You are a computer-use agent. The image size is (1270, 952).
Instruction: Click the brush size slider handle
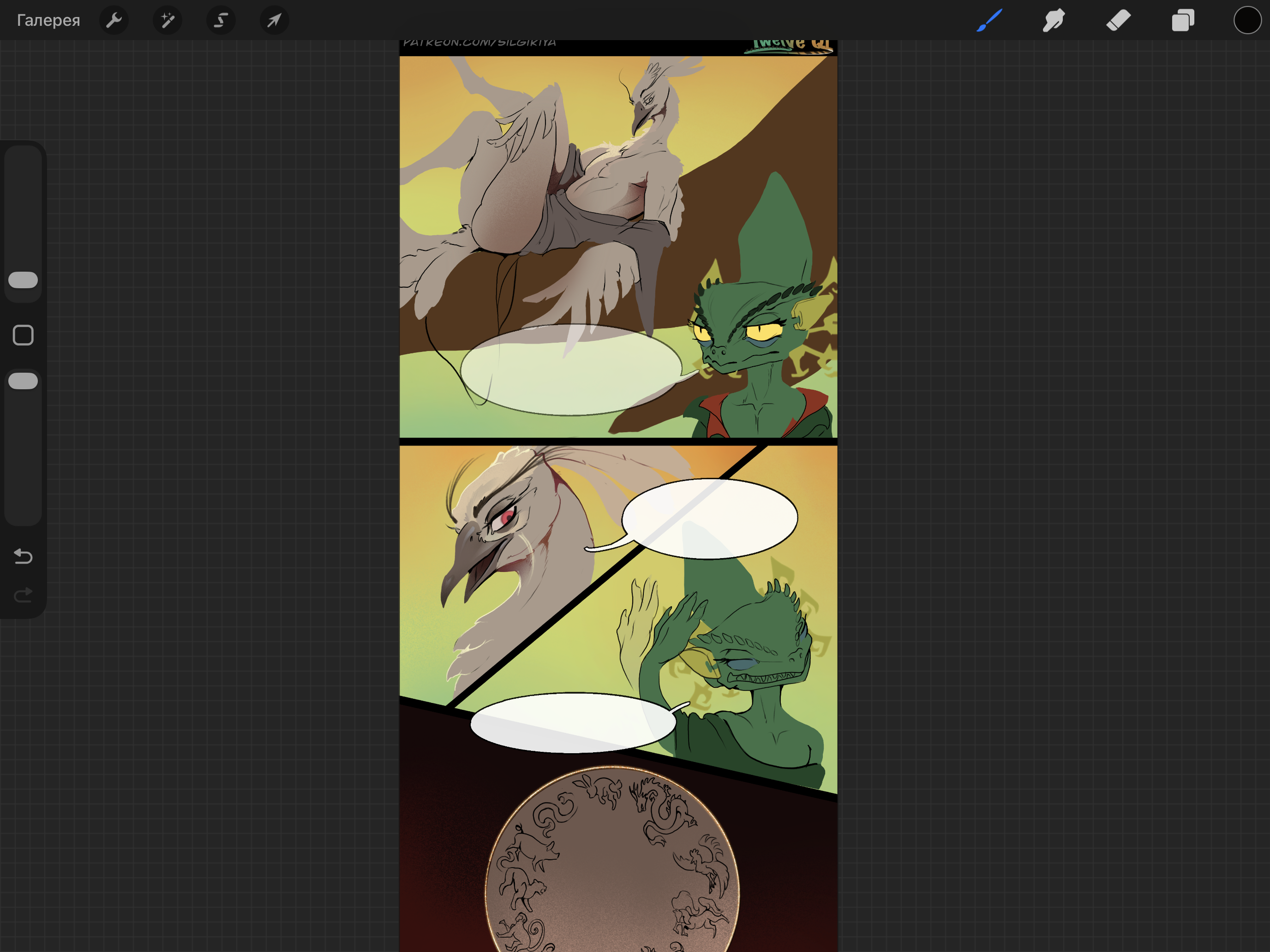point(23,280)
